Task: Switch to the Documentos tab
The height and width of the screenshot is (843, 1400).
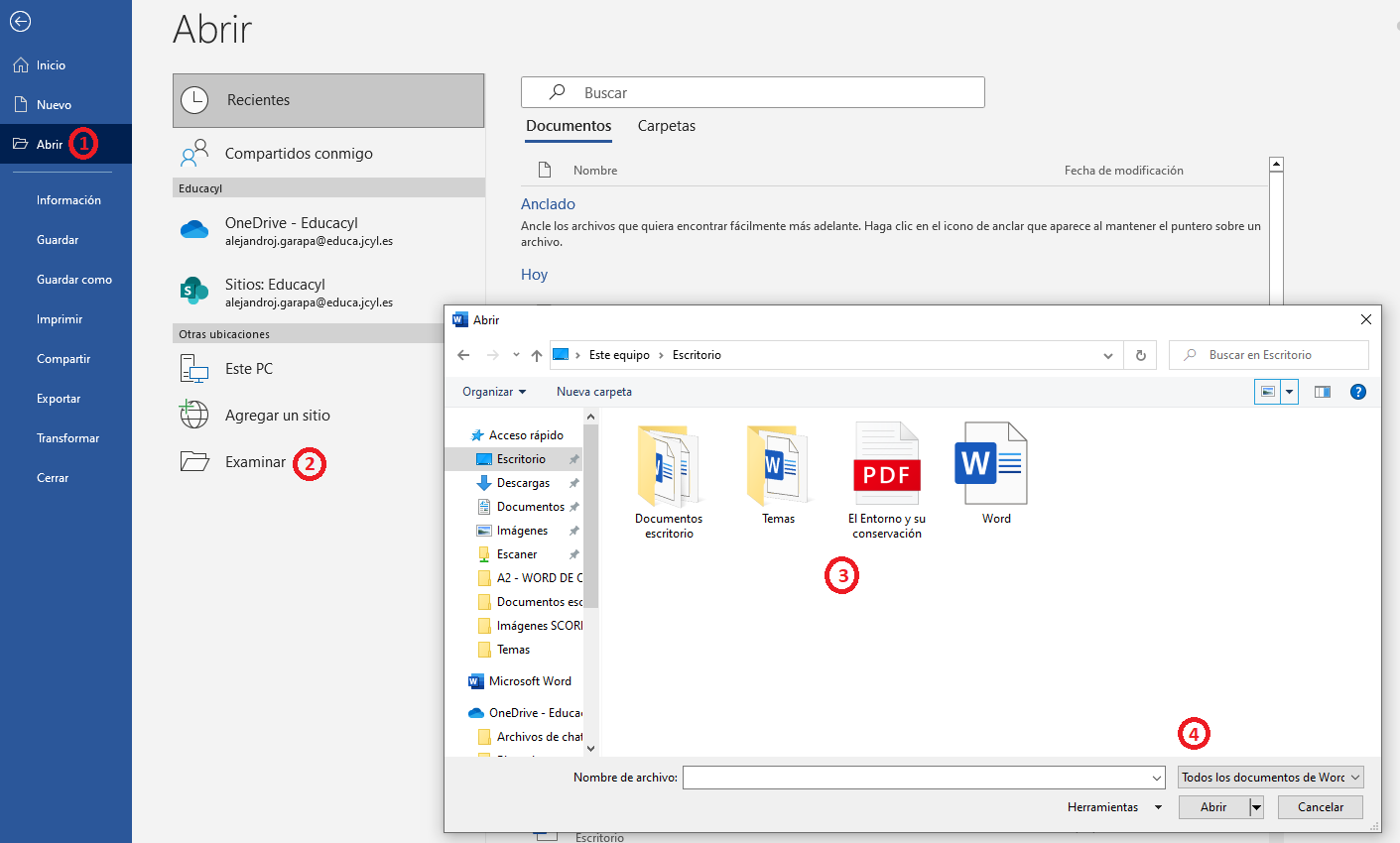Action: [569, 126]
